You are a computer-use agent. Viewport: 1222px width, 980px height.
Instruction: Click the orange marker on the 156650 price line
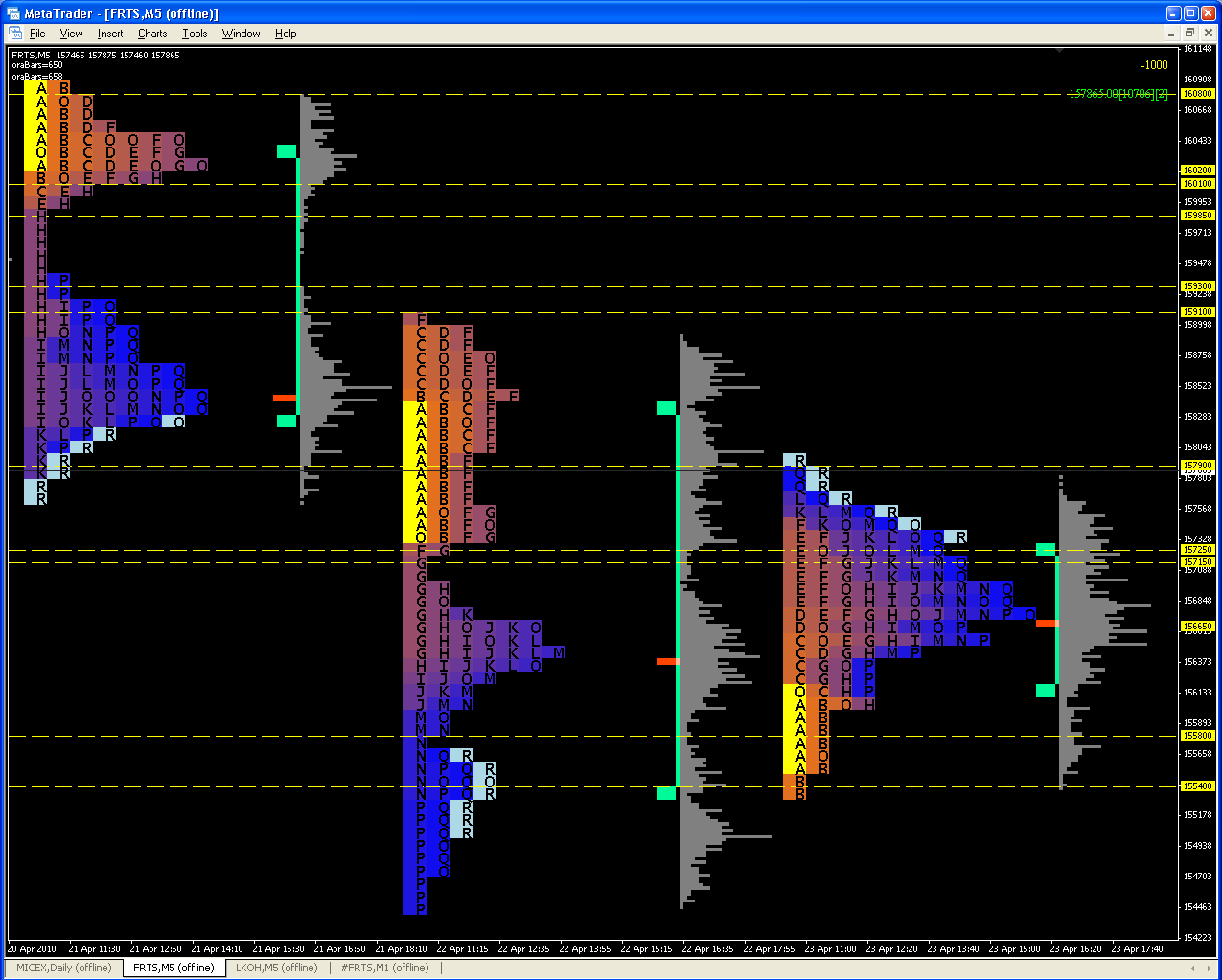pos(1047,624)
